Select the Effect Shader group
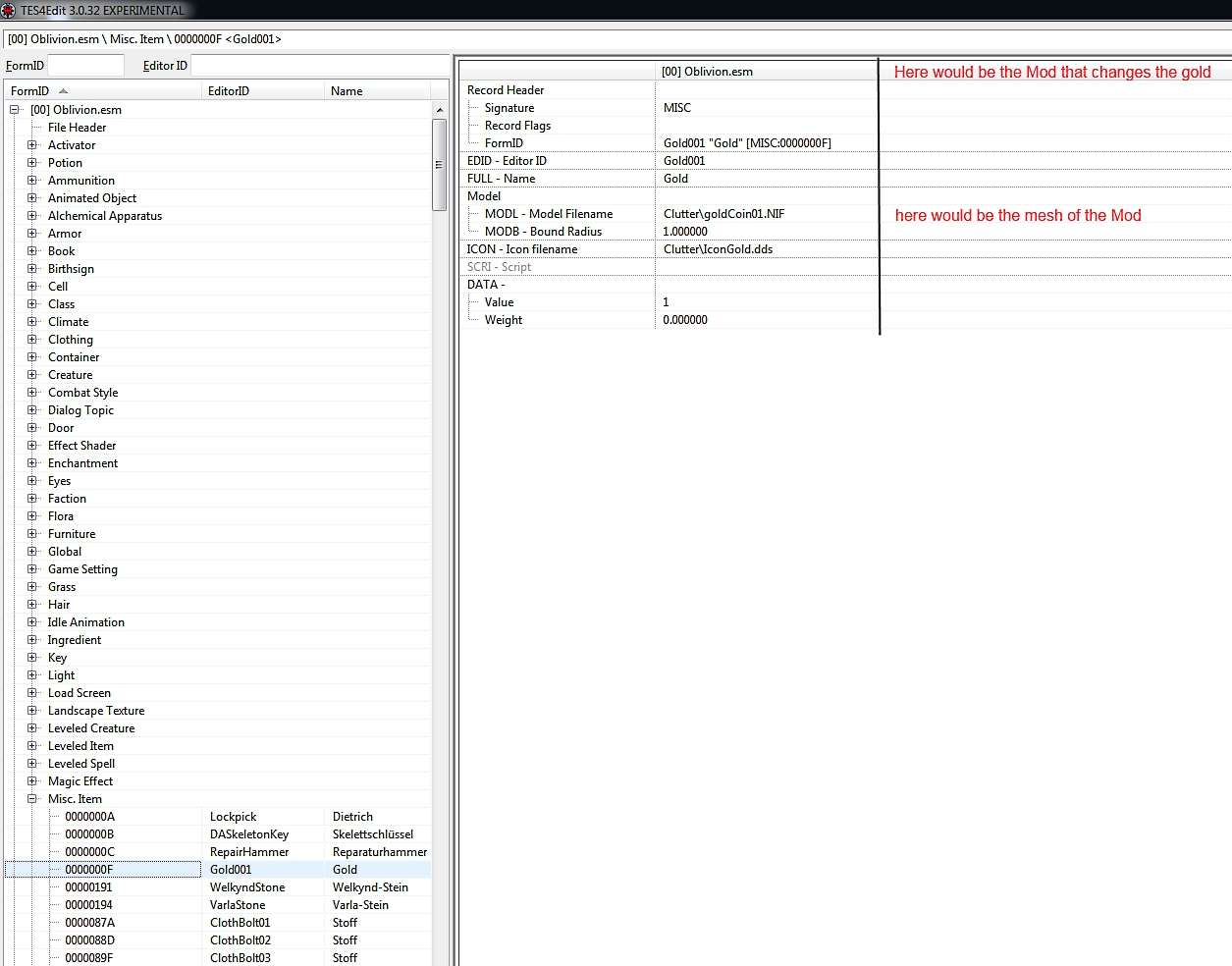Screen dimensions: 1232x966 click(81, 446)
